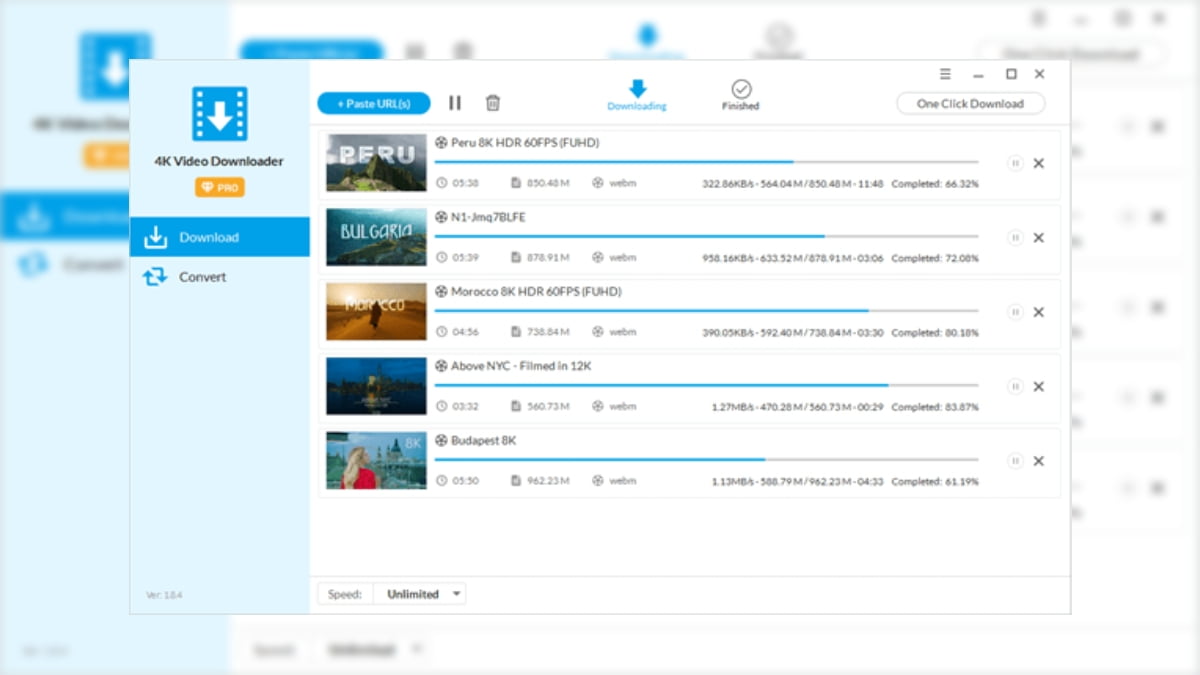Pause the Peru 8K HDR download

click(1016, 164)
